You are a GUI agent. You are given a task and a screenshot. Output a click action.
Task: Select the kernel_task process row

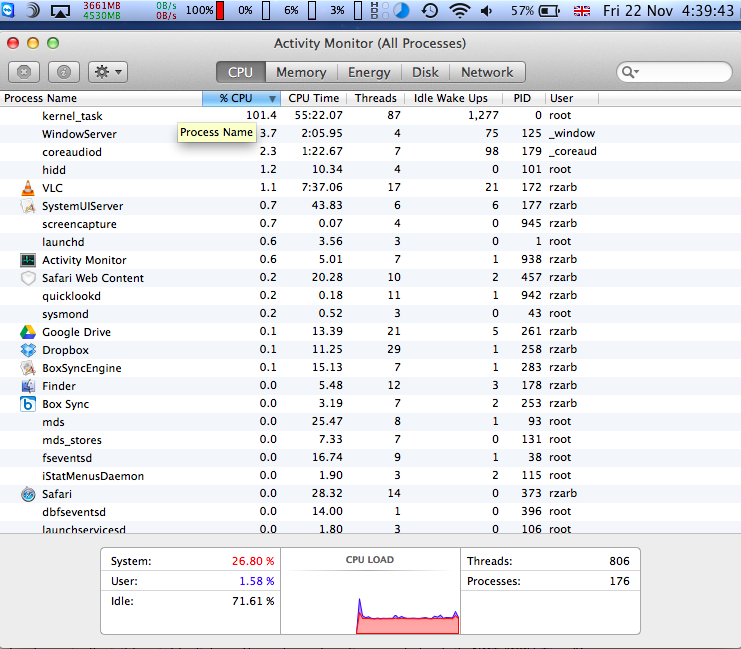coord(370,116)
